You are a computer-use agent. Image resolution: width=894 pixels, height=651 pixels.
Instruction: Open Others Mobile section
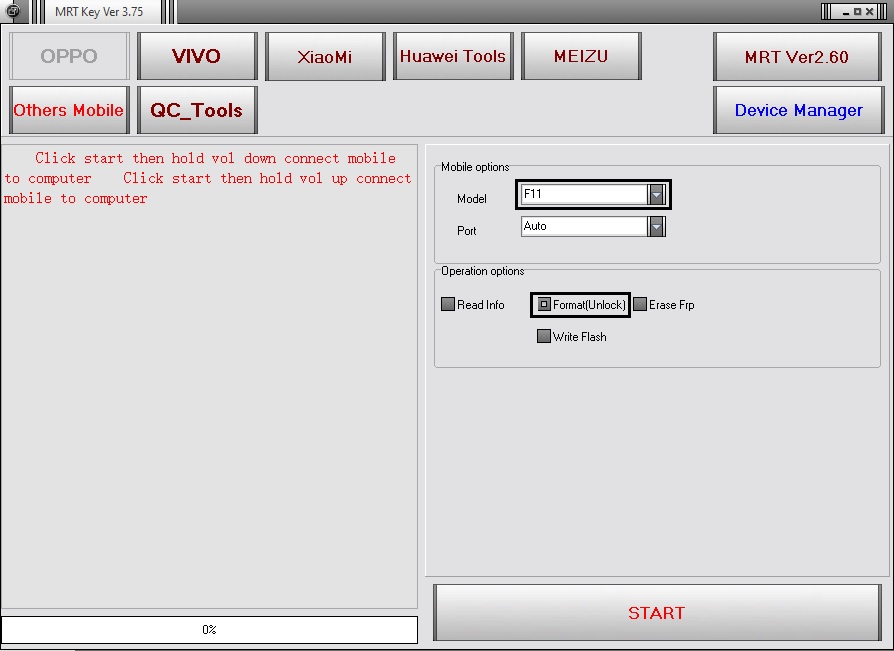coord(69,110)
